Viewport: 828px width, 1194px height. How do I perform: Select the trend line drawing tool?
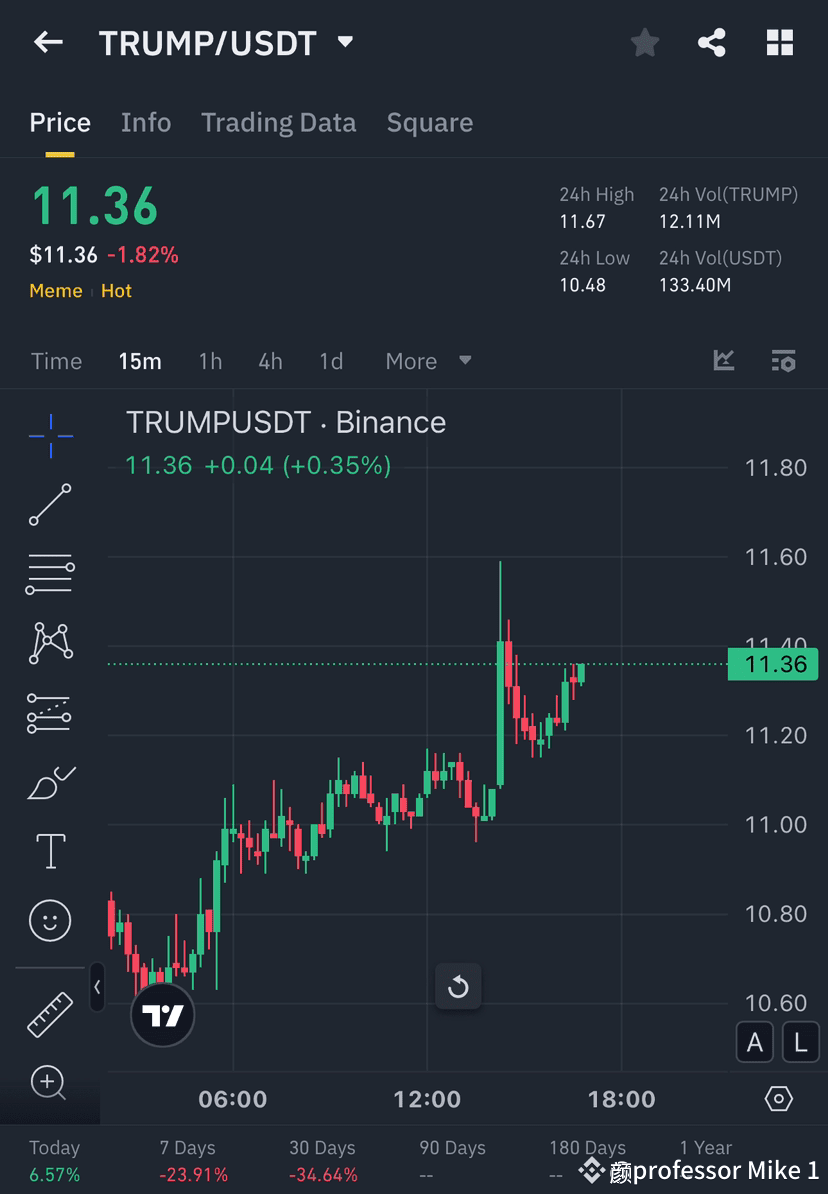point(50,505)
